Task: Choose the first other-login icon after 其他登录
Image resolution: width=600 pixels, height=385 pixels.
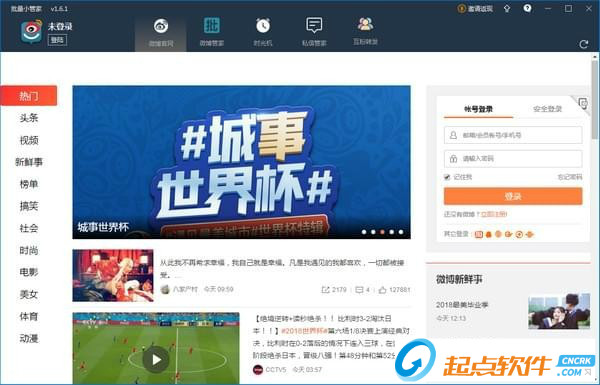Action: coord(479,234)
